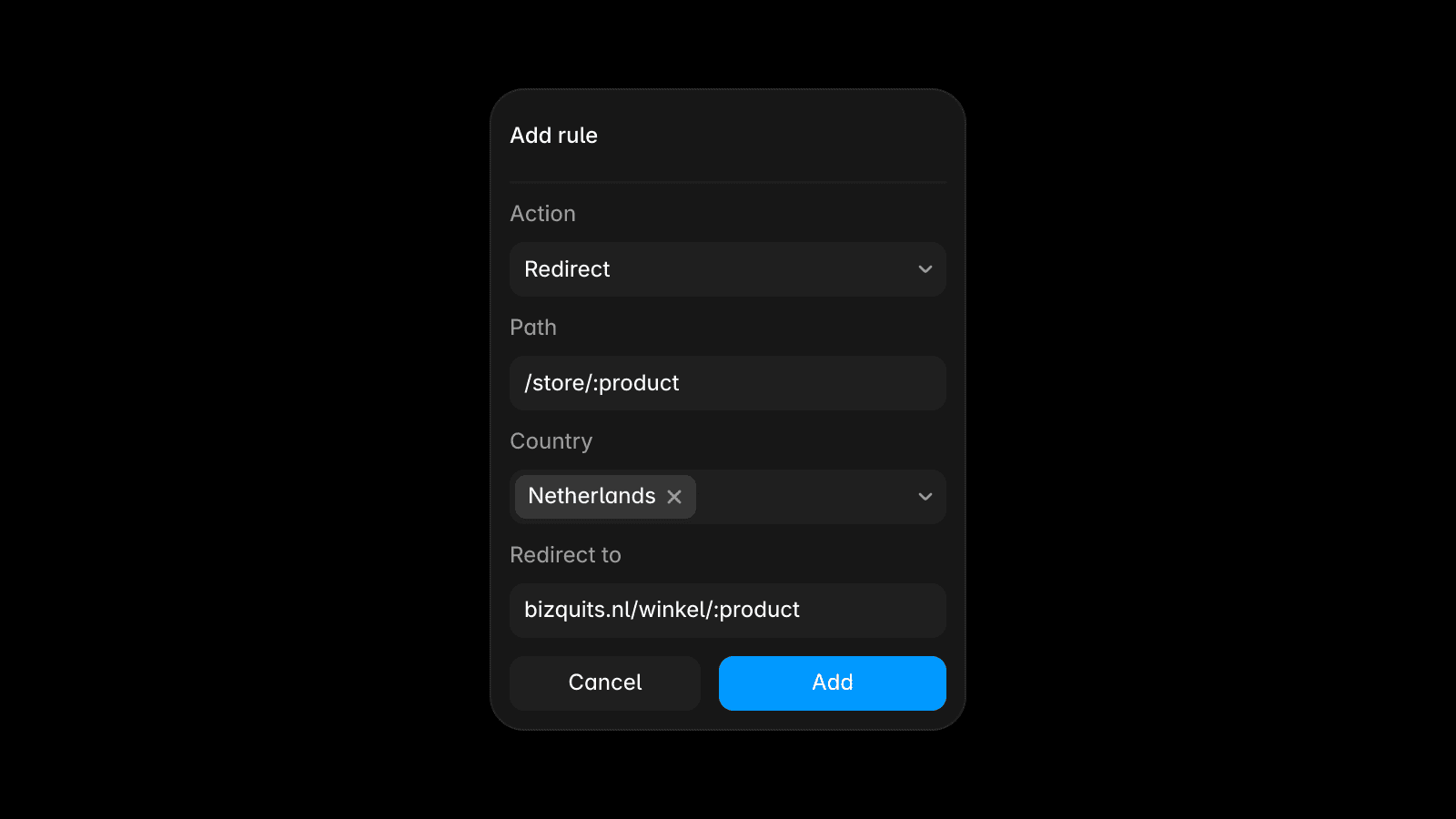1456x819 pixels.
Task: Click the Path field label
Action: point(533,328)
